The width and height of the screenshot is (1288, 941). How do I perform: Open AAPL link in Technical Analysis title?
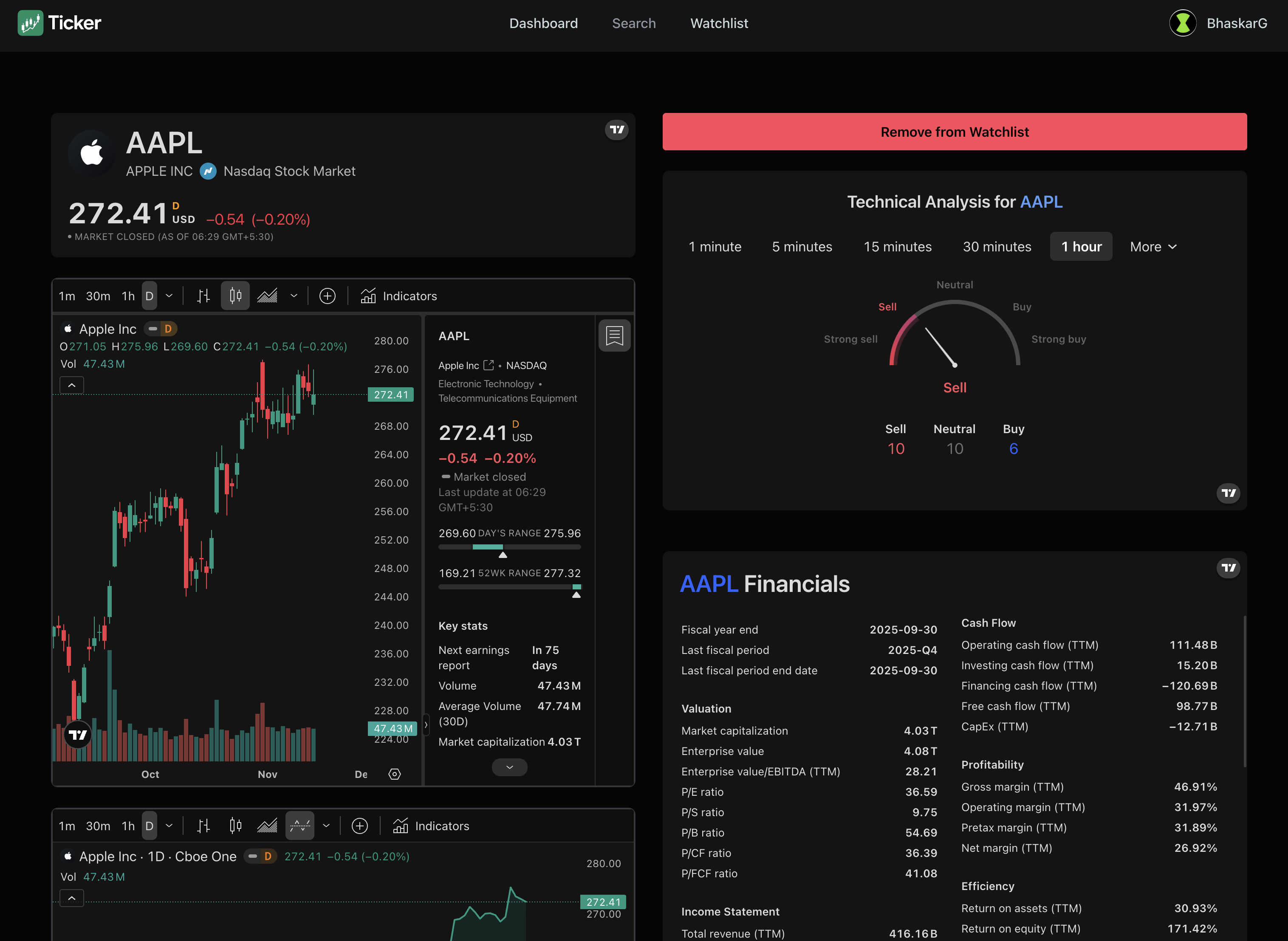1041,202
